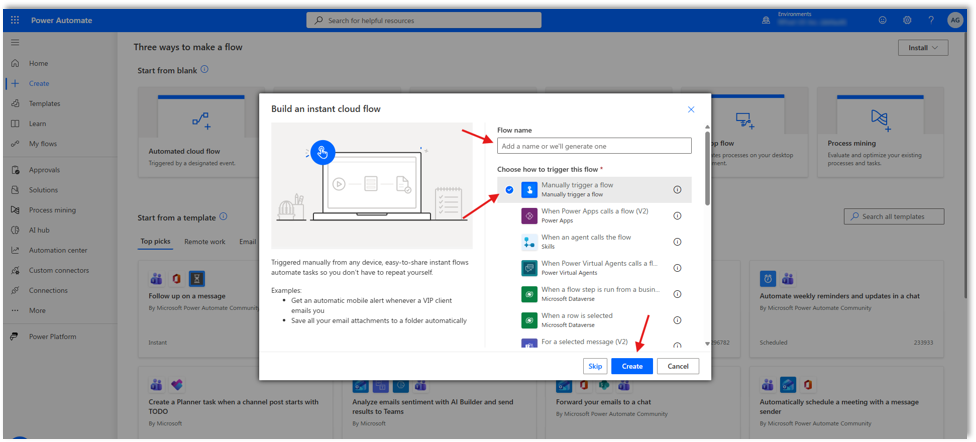Open My flows in the sidebar
This screenshot has height=442, width=976.
[43, 144]
